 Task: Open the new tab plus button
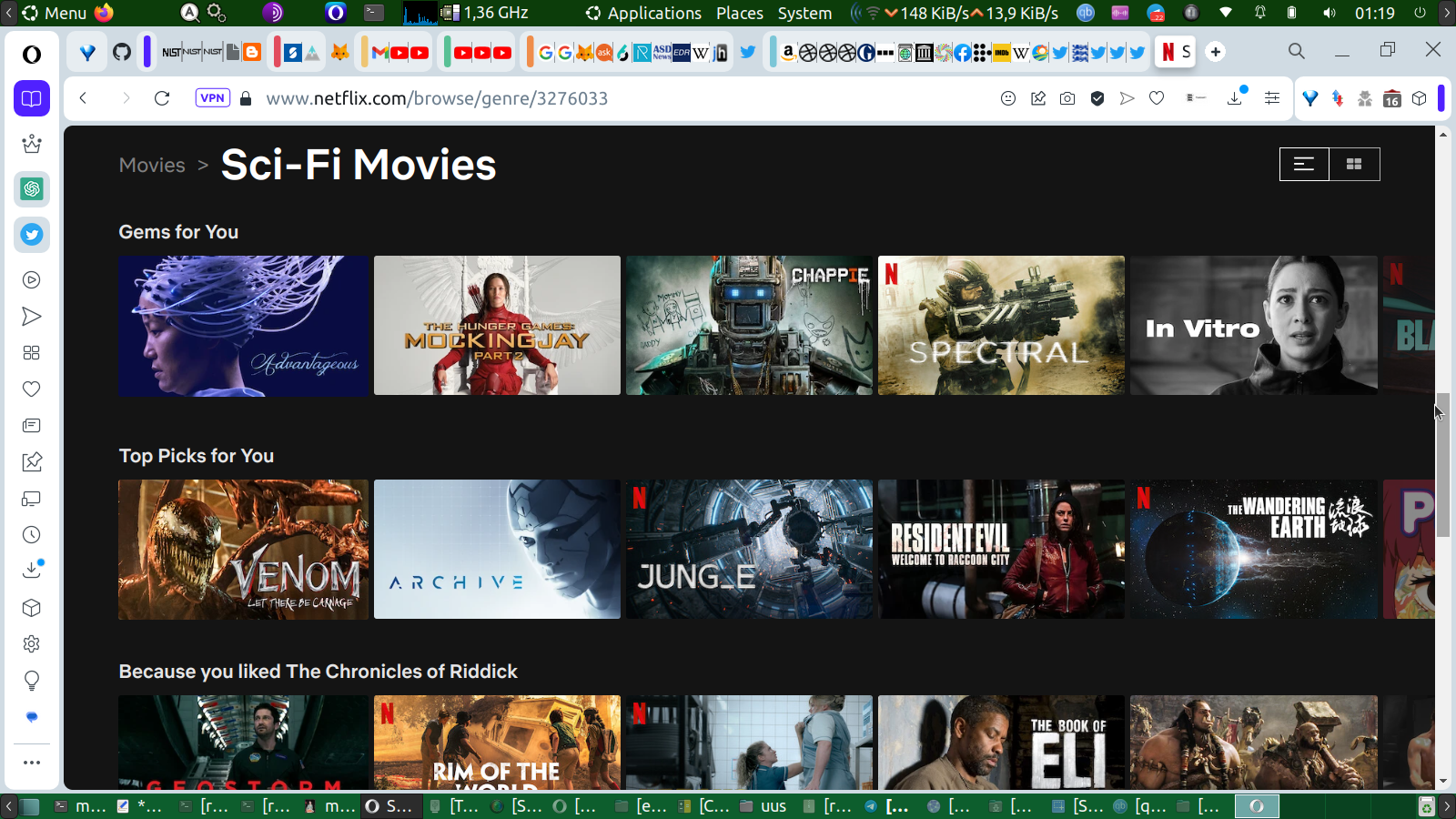pyautogui.click(x=1216, y=52)
